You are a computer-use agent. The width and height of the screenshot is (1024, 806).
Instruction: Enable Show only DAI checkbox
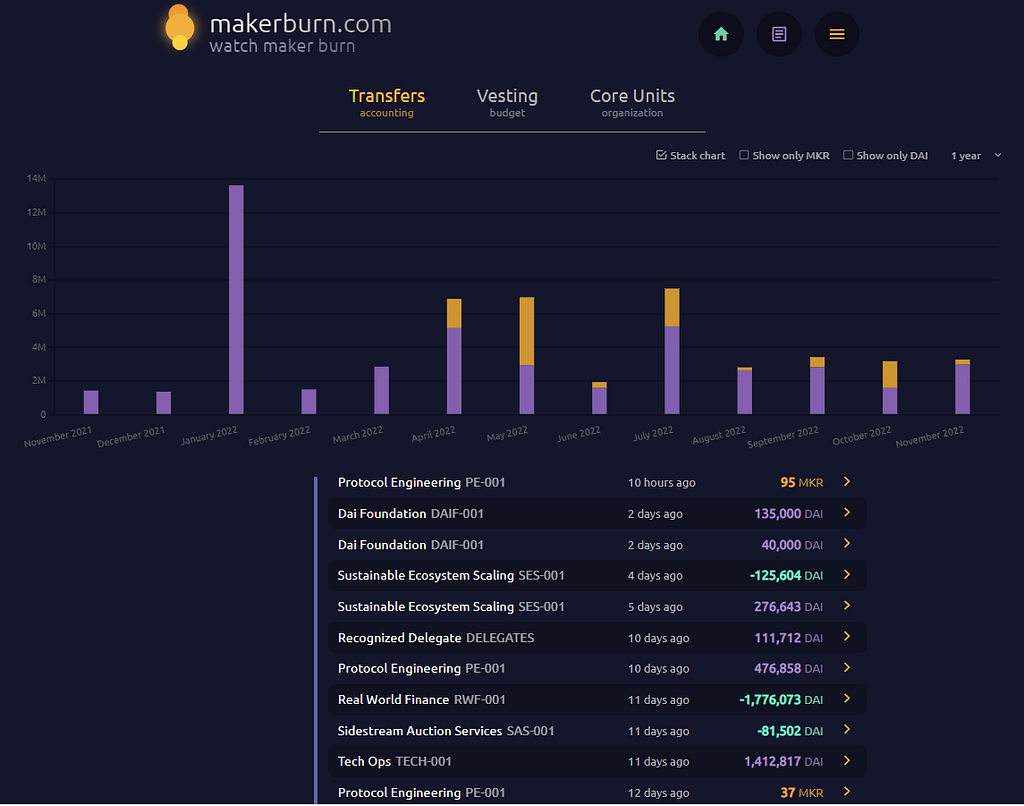[x=848, y=155]
